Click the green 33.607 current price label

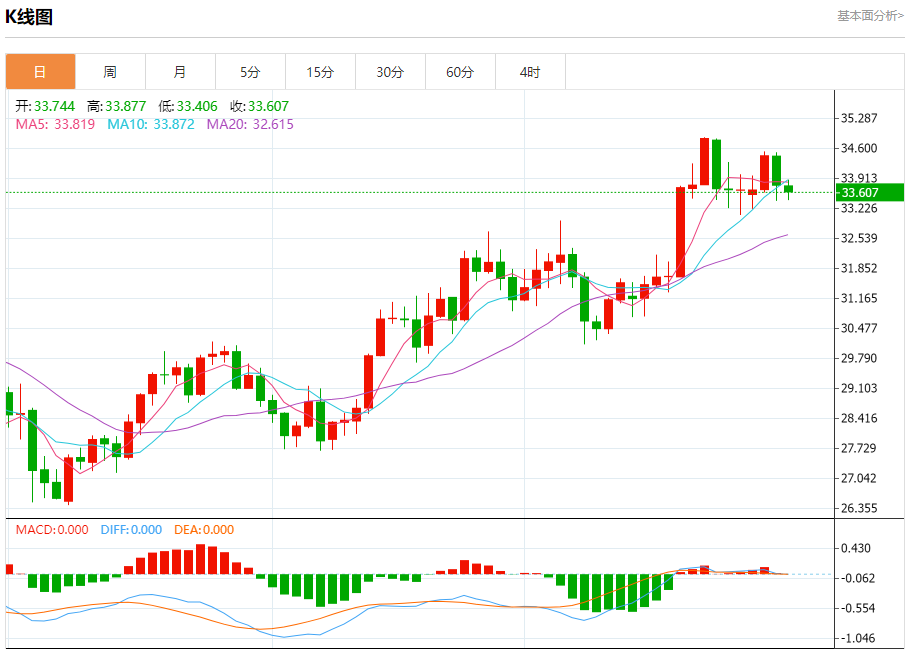pos(870,193)
